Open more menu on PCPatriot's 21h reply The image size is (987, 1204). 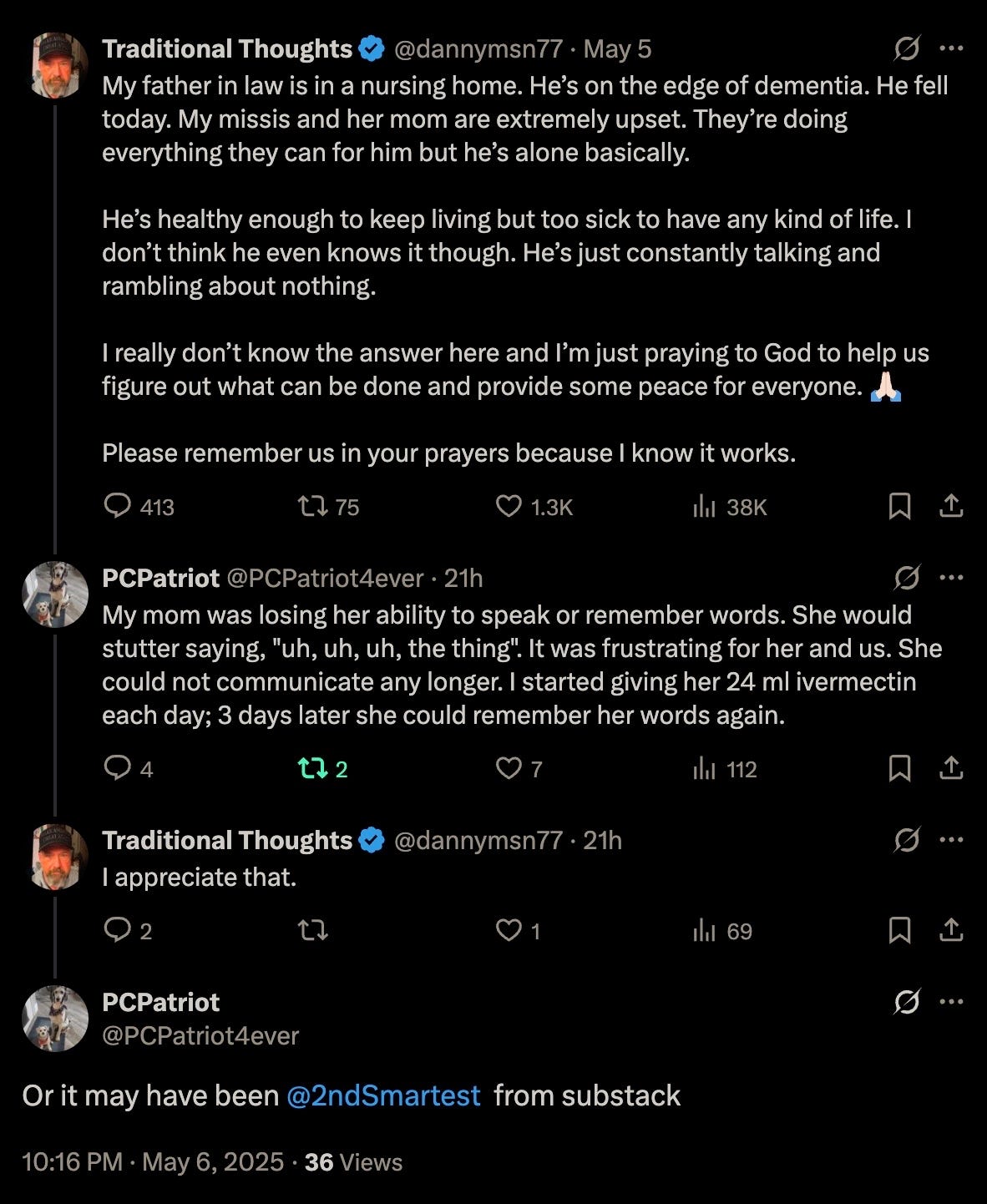[951, 578]
